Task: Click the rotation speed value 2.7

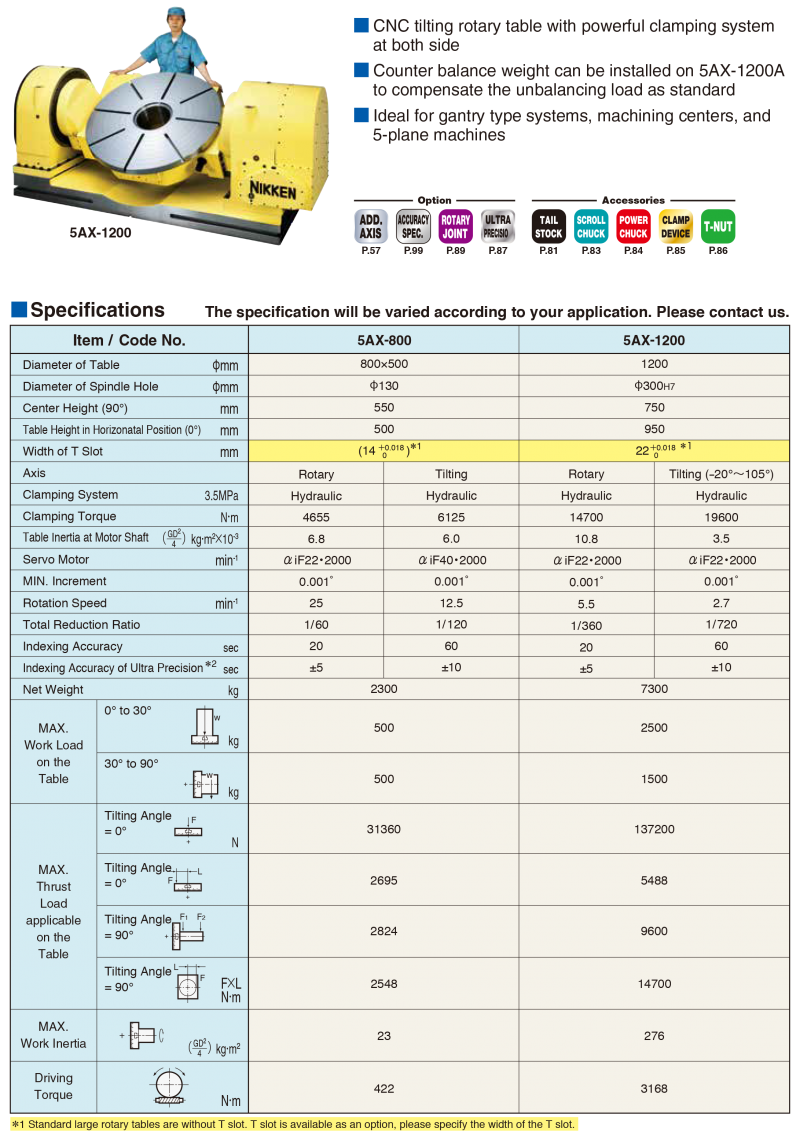Action: point(721,603)
